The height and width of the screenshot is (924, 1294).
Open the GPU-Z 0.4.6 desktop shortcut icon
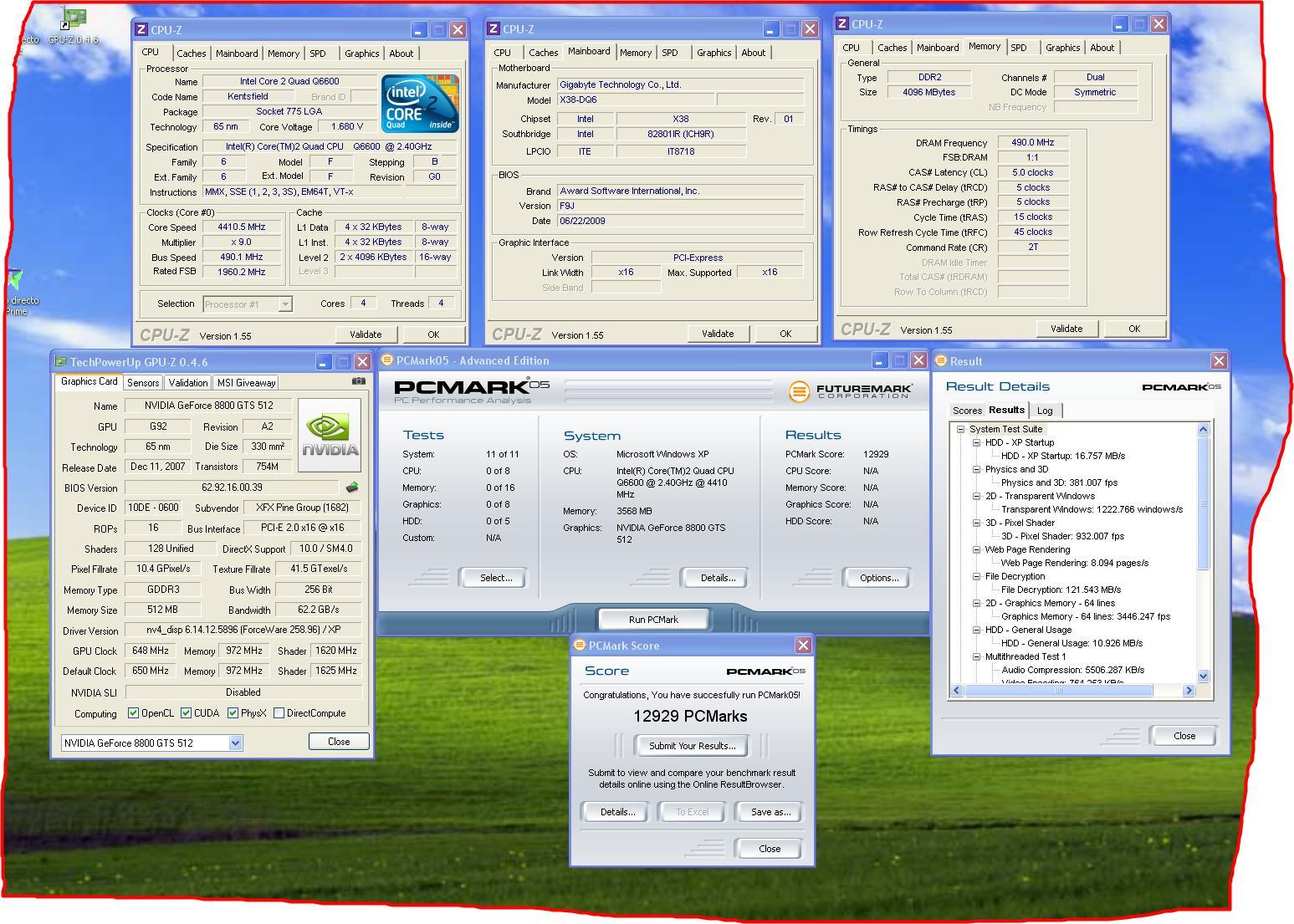coord(73,25)
